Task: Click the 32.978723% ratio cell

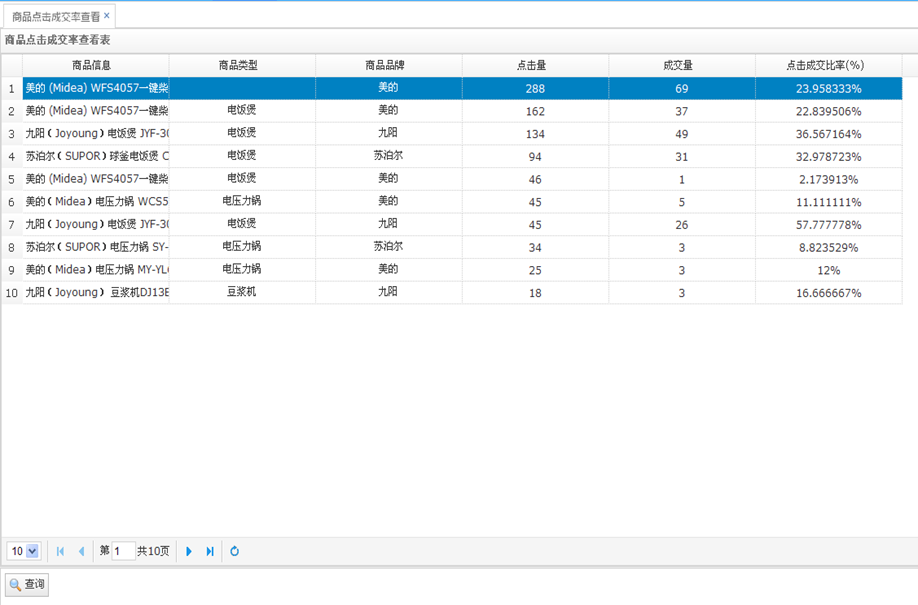Action: pyautogui.click(x=828, y=156)
